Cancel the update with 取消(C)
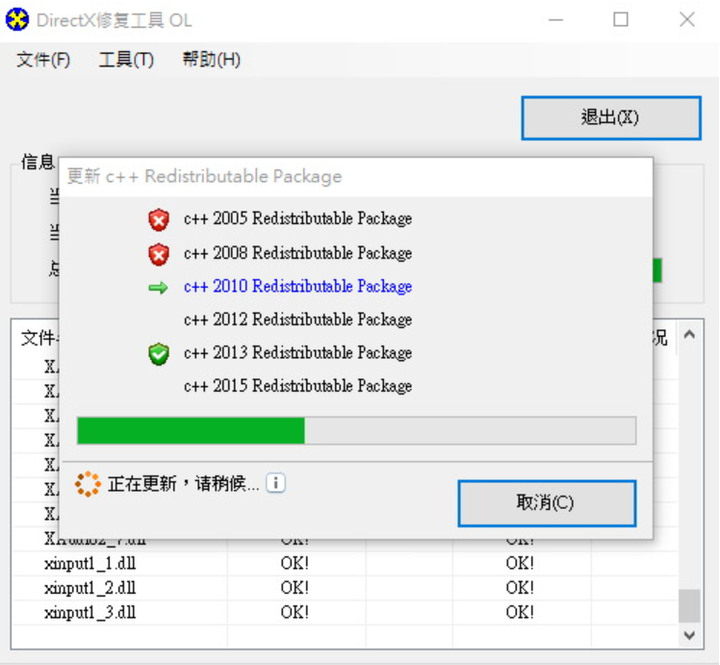 coord(547,503)
